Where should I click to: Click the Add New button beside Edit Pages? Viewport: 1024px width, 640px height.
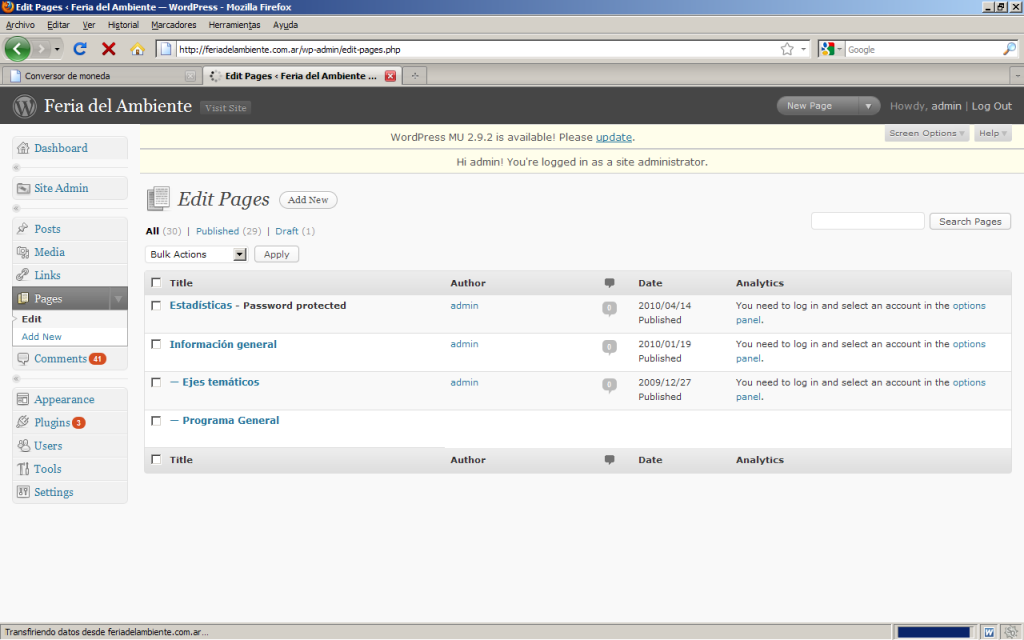click(x=308, y=200)
